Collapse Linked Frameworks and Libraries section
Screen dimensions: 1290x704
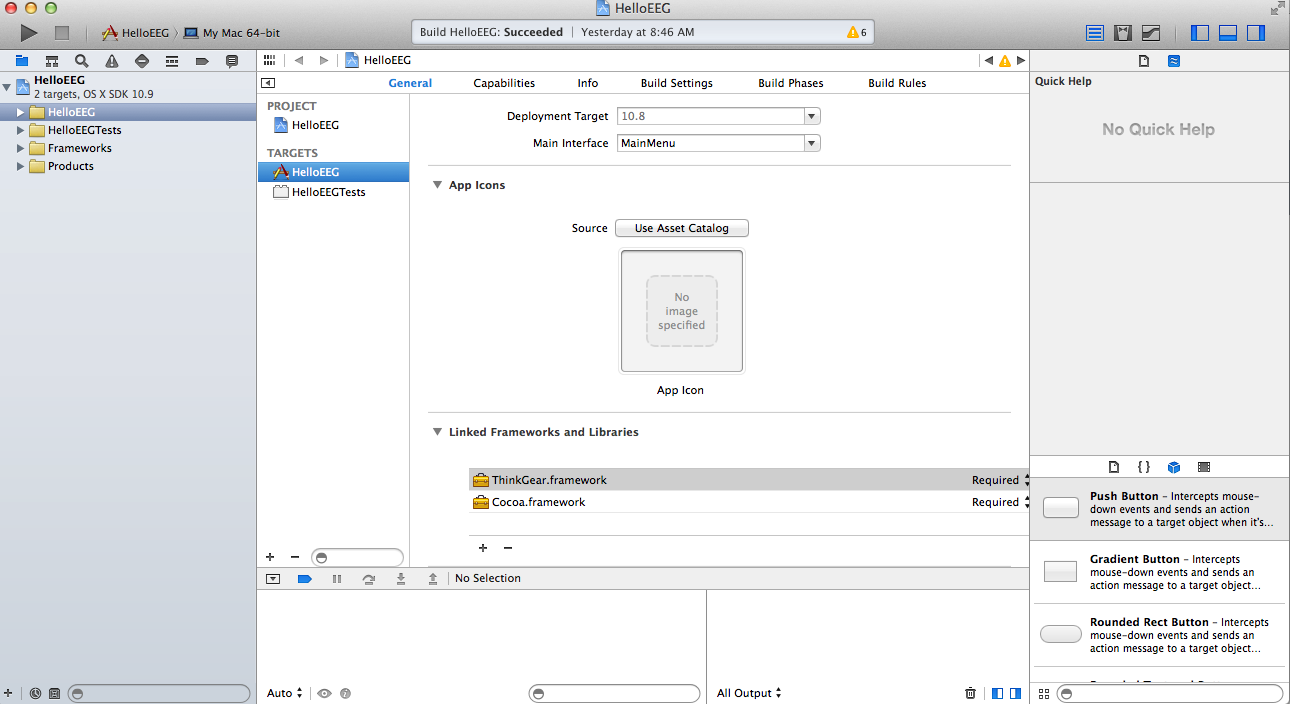pos(437,432)
